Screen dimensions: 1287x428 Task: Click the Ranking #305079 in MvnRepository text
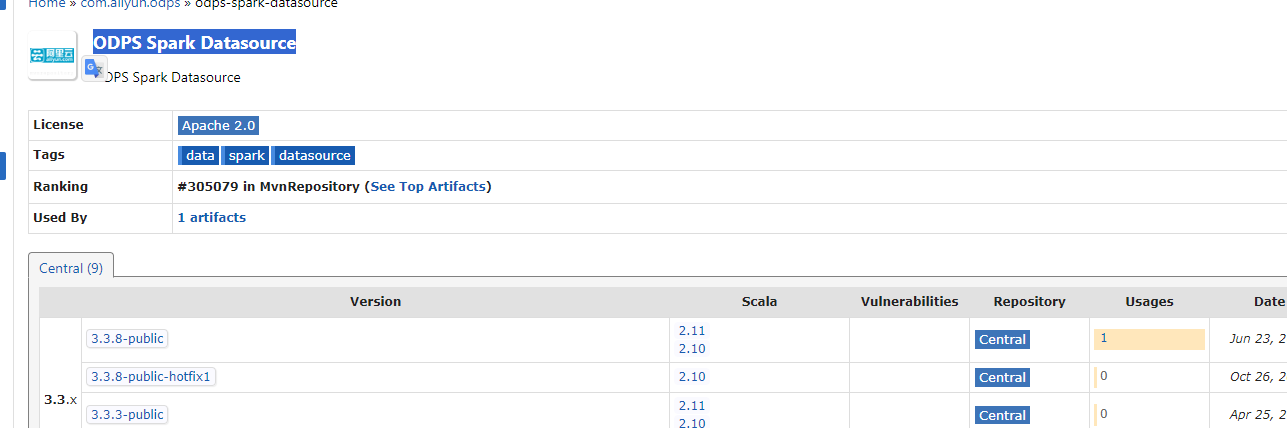(x=268, y=187)
